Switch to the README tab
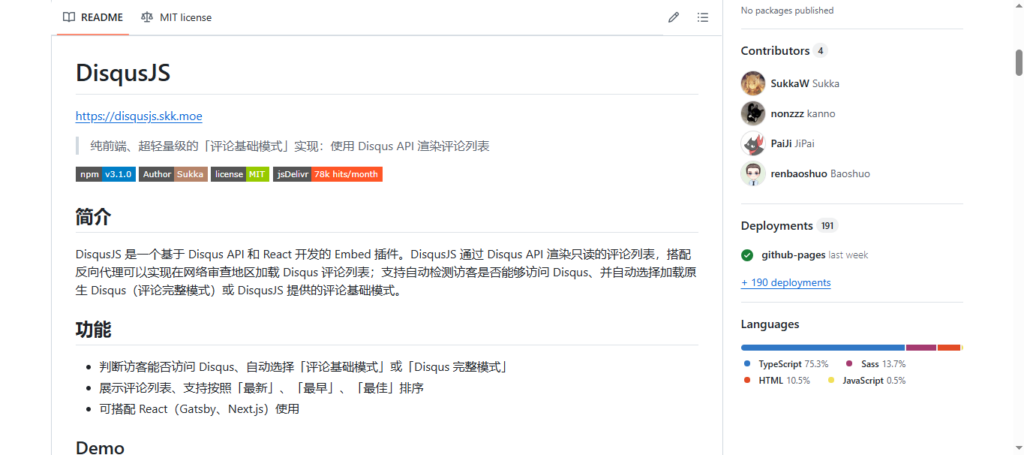Image resolution: width=1024 pixels, height=455 pixels. [93, 17]
